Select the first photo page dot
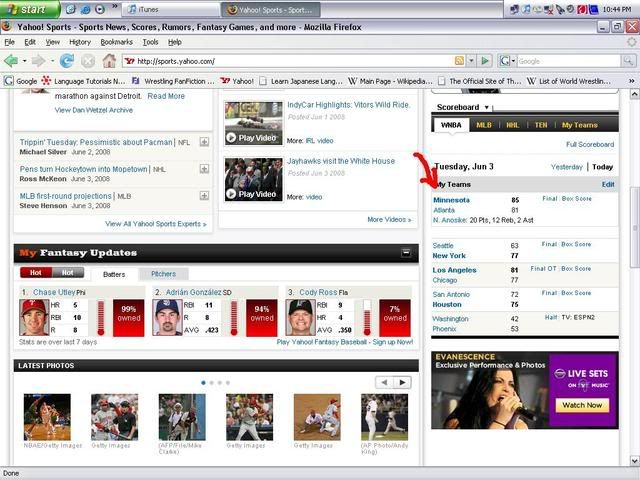The image size is (640, 480). point(203,383)
